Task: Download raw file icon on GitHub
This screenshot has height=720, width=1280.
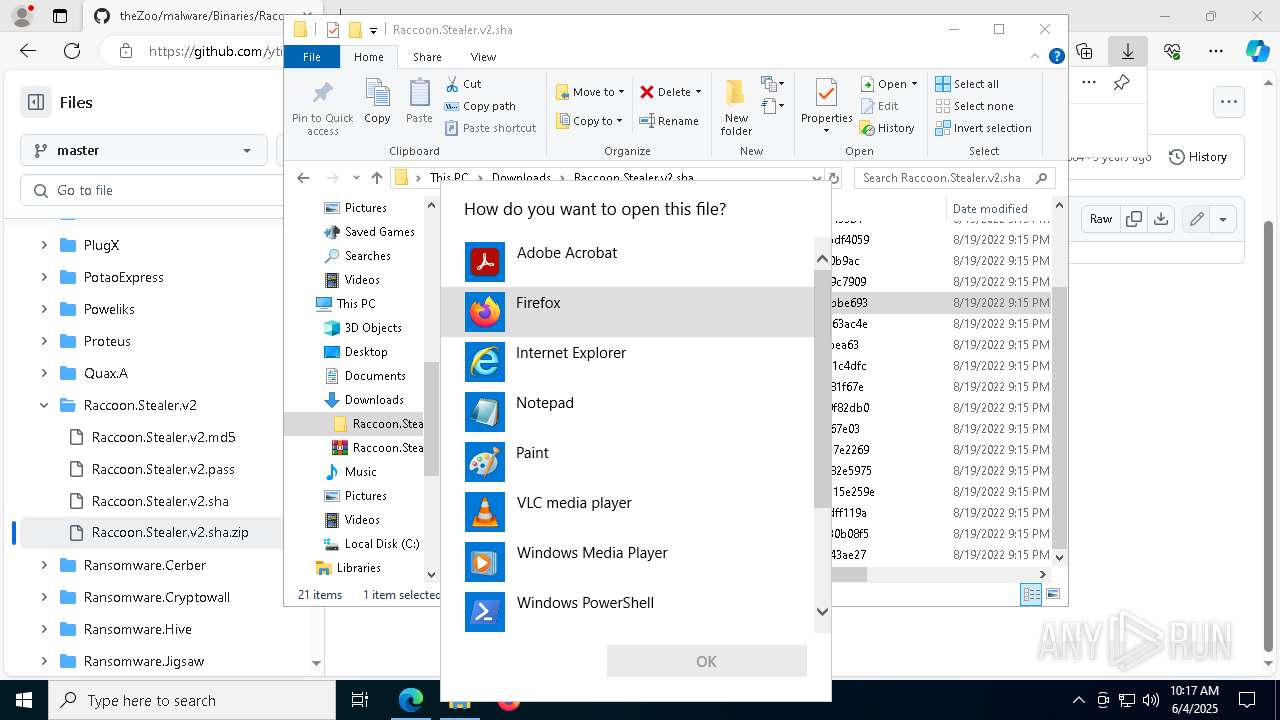Action: pyautogui.click(x=1161, y=219)
